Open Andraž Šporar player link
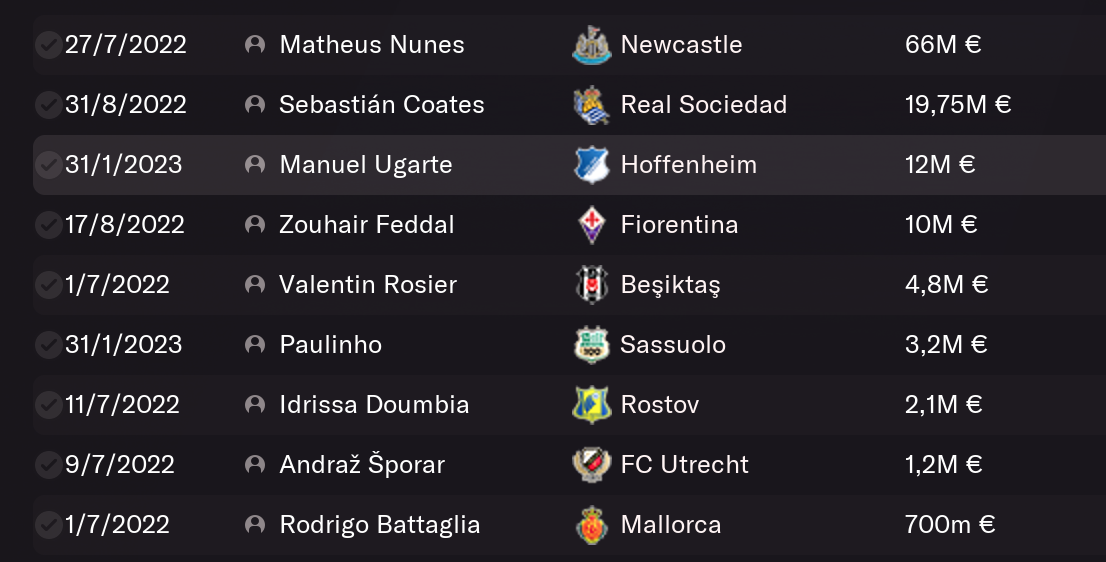Image resolution: width=1106 pixels, height=562 pixels. (362, 464)
